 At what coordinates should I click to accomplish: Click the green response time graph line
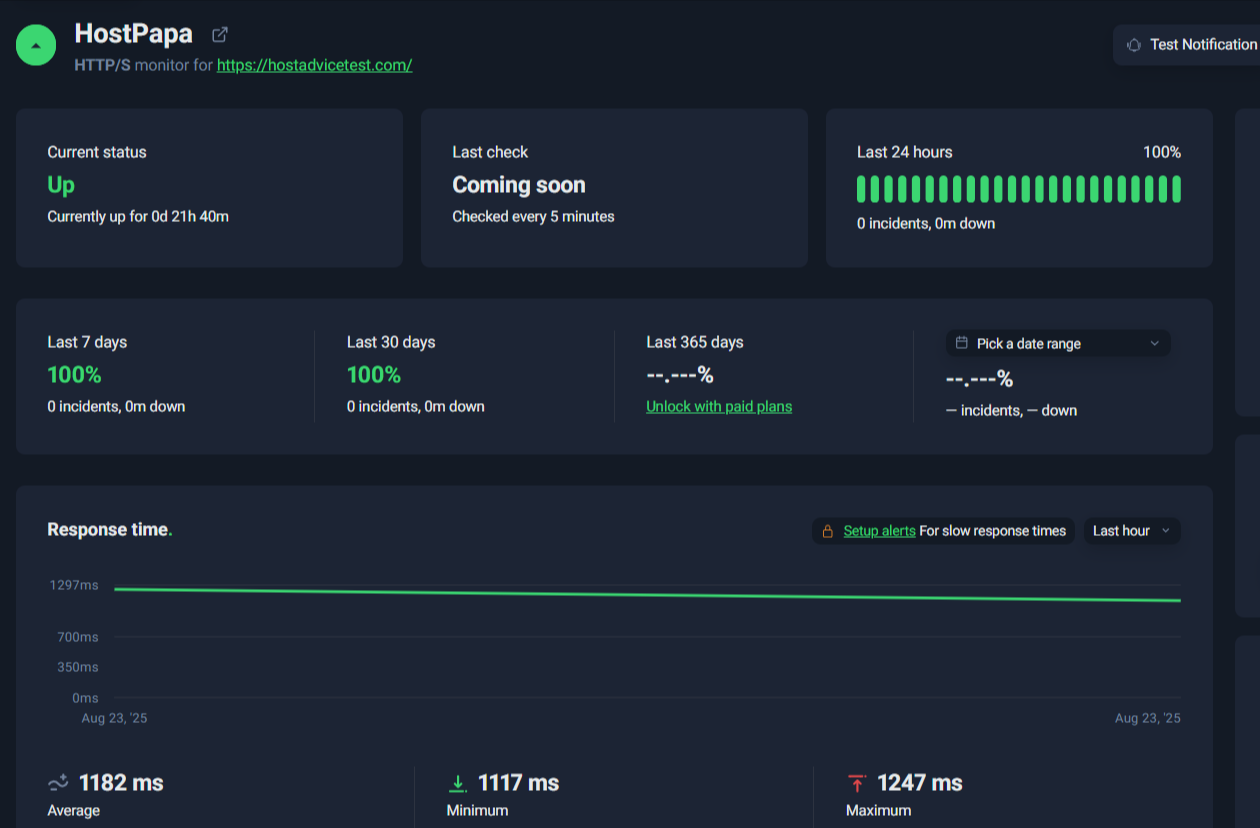pyautogui.click(x=648, y=595)
